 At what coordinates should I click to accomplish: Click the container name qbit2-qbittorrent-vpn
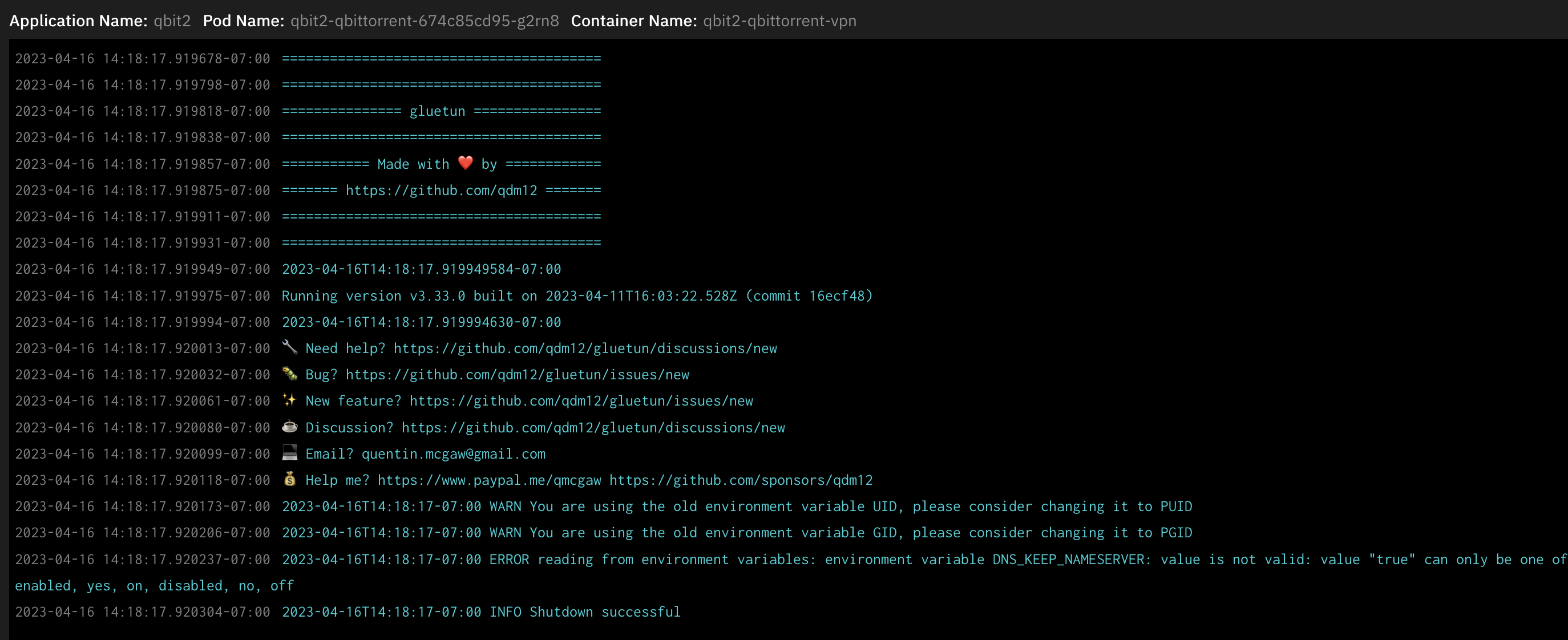780,21
